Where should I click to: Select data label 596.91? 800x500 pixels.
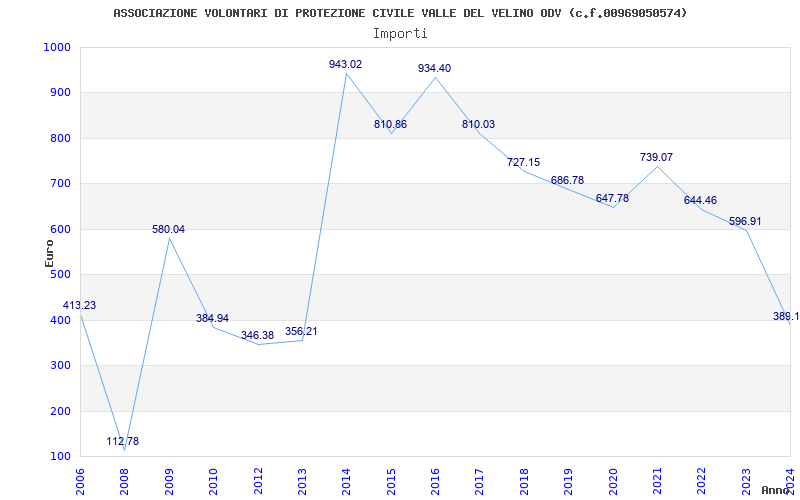(x=745, y=221)
